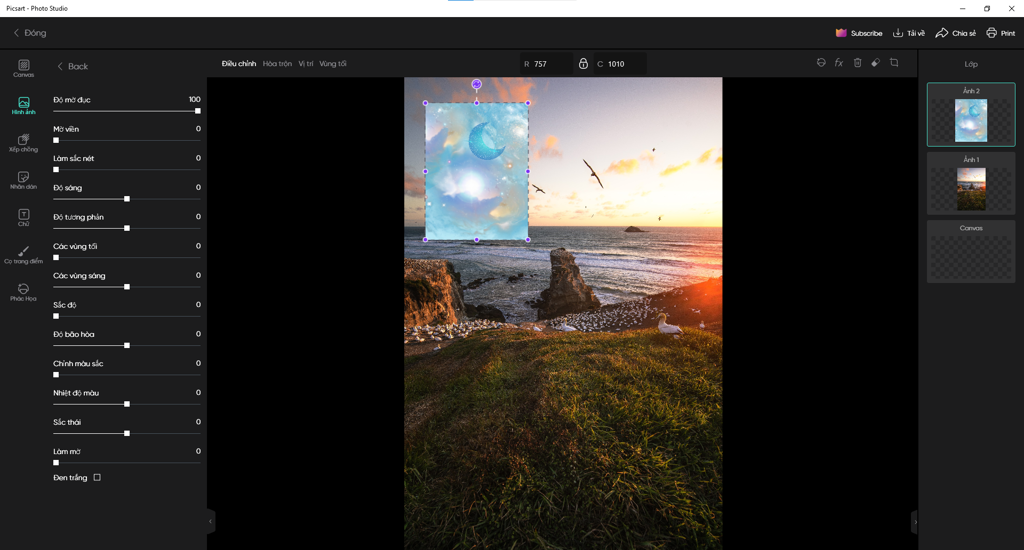Click the Mờ viền slider handle
This screenshot has width=1024, height=550.
56,140
